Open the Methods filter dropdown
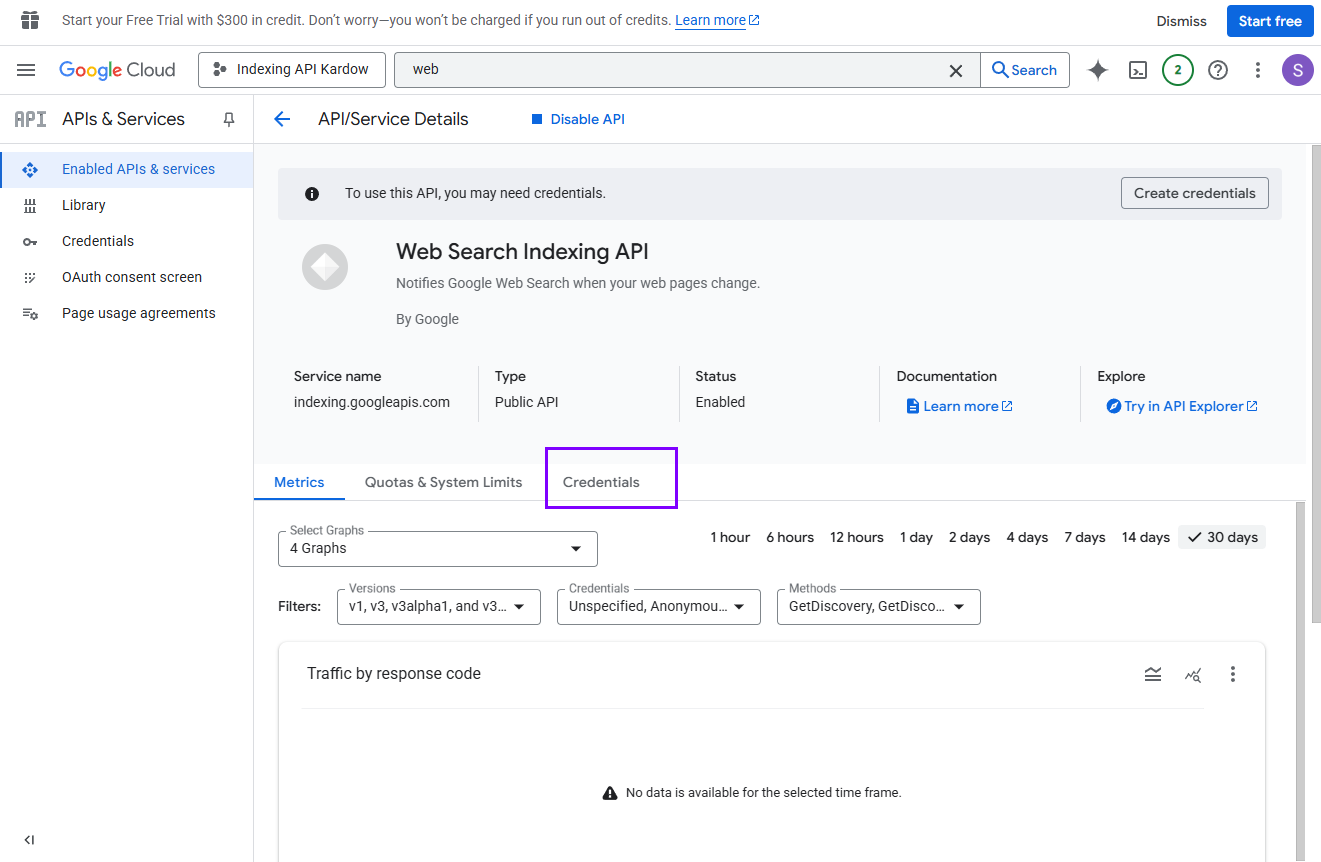This screenshot has height=862, width=1321. [x=878, y=606]
